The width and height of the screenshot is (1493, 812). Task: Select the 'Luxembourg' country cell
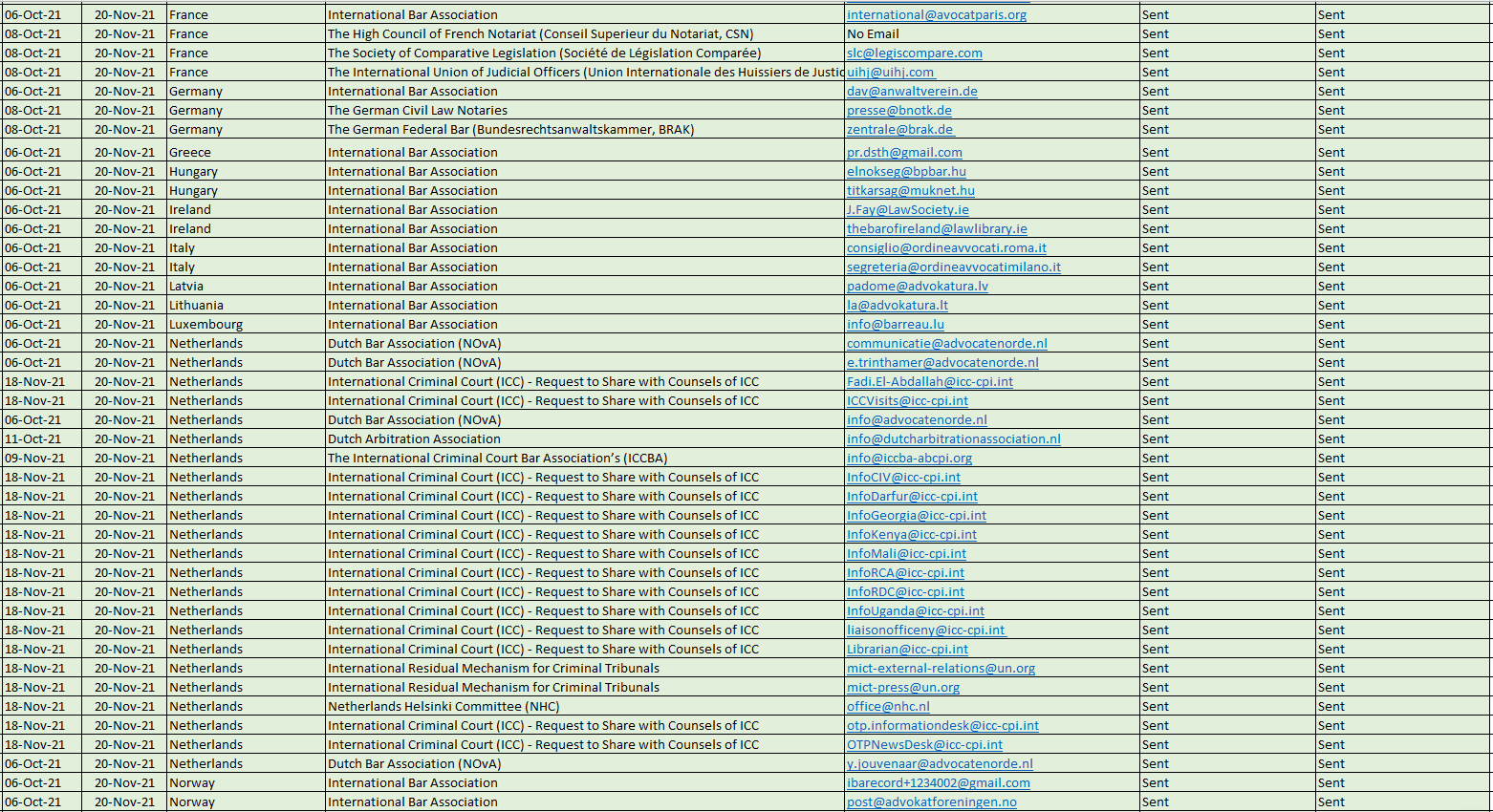246,325
